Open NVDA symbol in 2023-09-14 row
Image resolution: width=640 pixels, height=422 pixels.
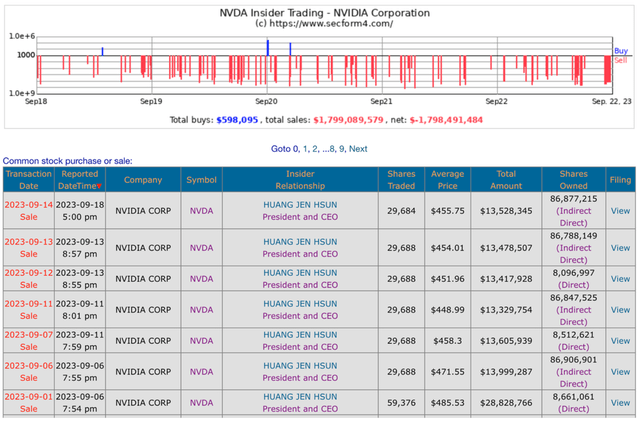pyautogui.click(x=201, y=211)
